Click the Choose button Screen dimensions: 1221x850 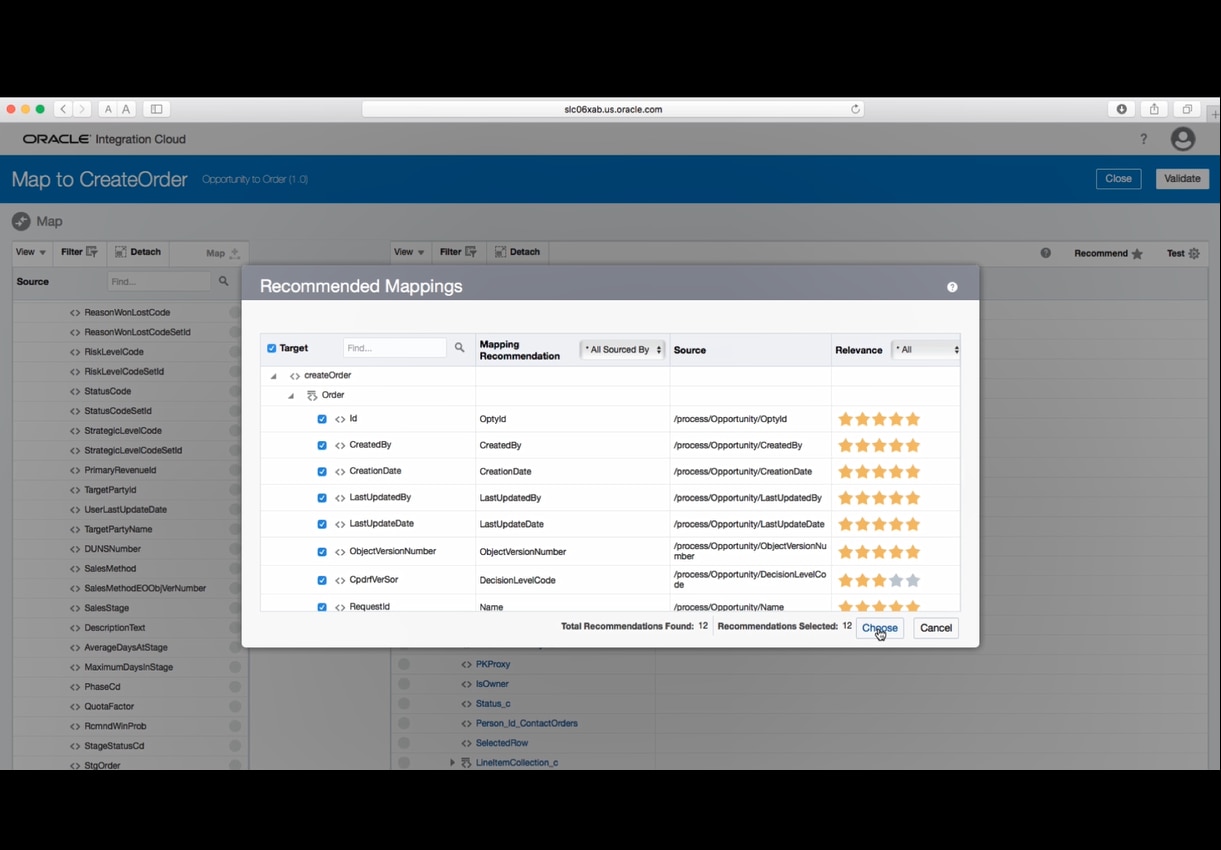coord(880,628)
